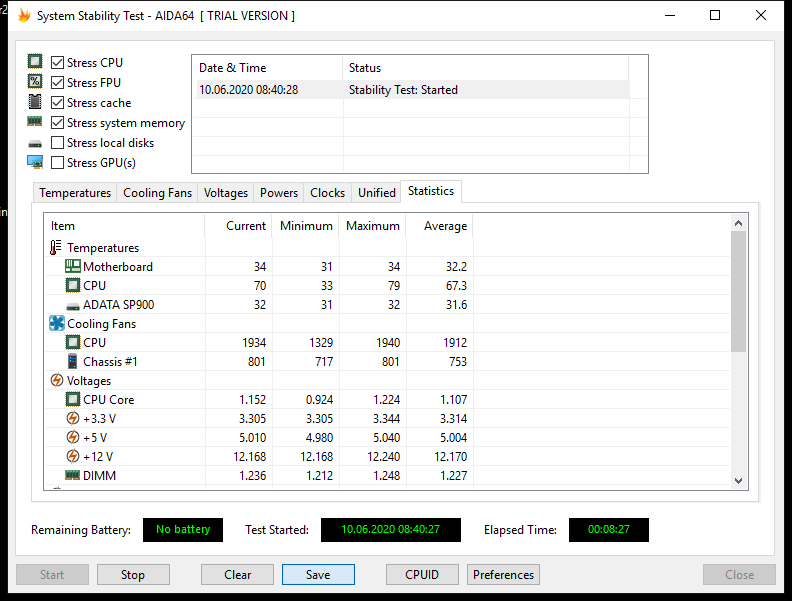Click CPU fan maximum value '1940'
Image resolution: width=792 pixels, height=601 pixels.
click(x=388, y=343)
